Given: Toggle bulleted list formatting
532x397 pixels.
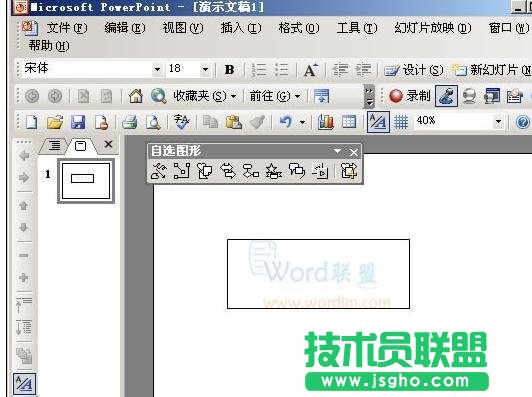Looking at the screenshot, I should pos(282,70).
